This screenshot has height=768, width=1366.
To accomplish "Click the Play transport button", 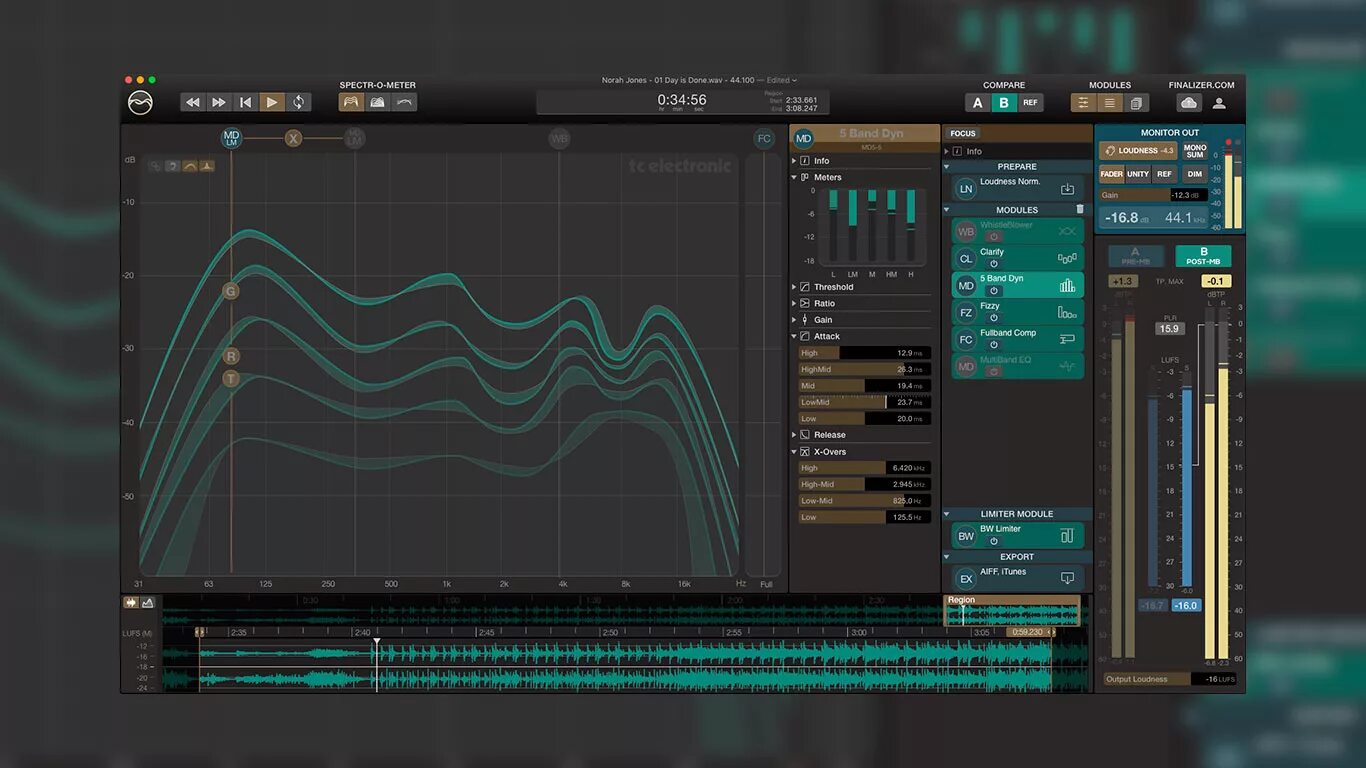I will pos(271,102).
